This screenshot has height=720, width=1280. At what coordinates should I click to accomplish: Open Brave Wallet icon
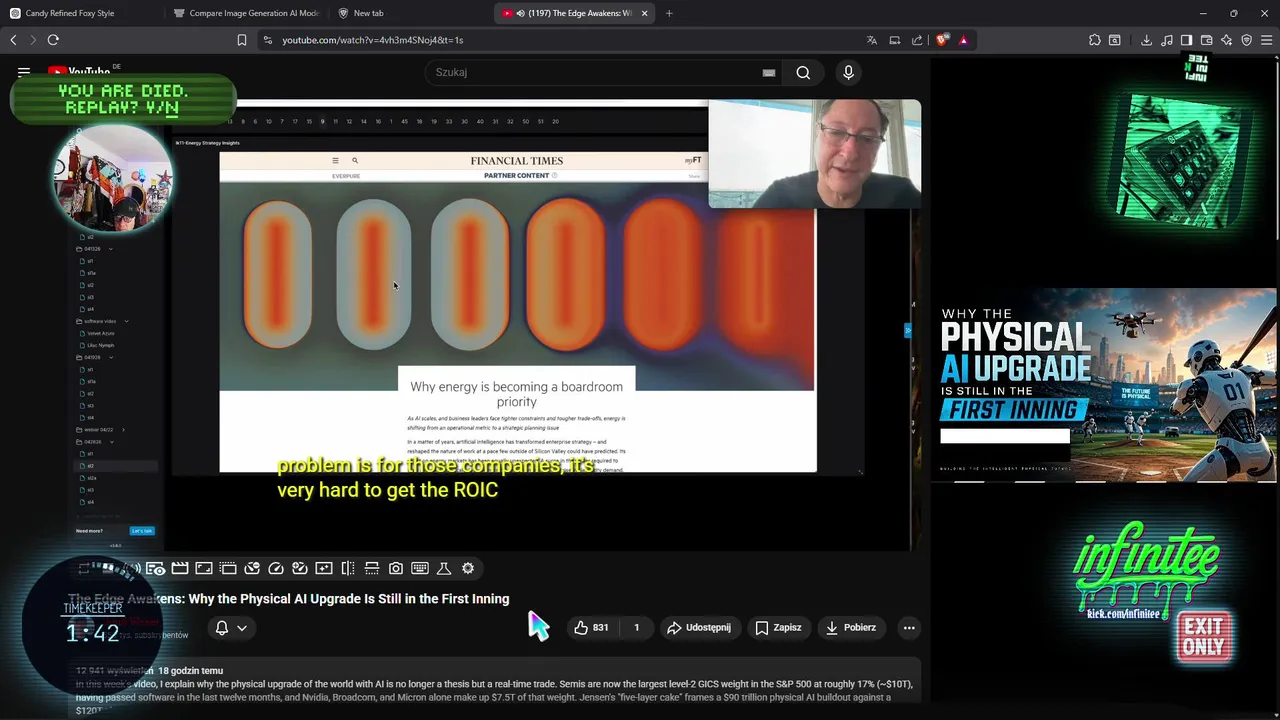pyautogui.click(x=1206, y=40)
